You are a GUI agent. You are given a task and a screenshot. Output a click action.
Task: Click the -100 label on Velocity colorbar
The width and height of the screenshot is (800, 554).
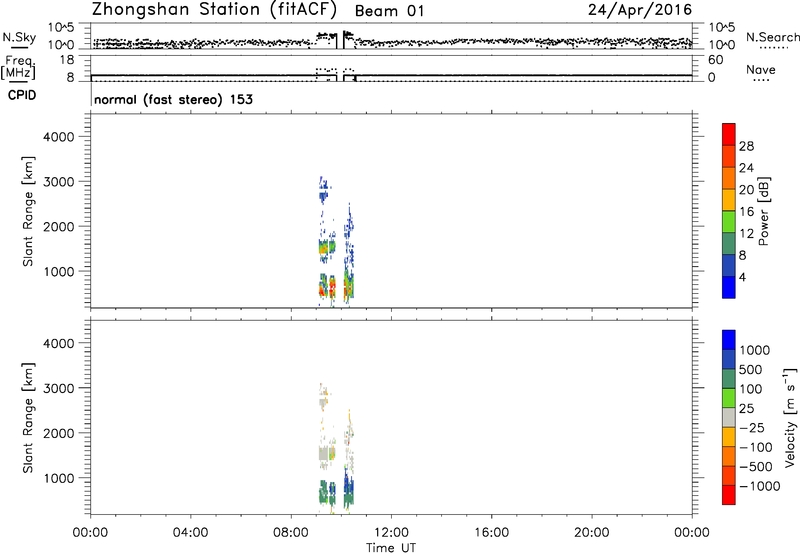tap(756, 447)
